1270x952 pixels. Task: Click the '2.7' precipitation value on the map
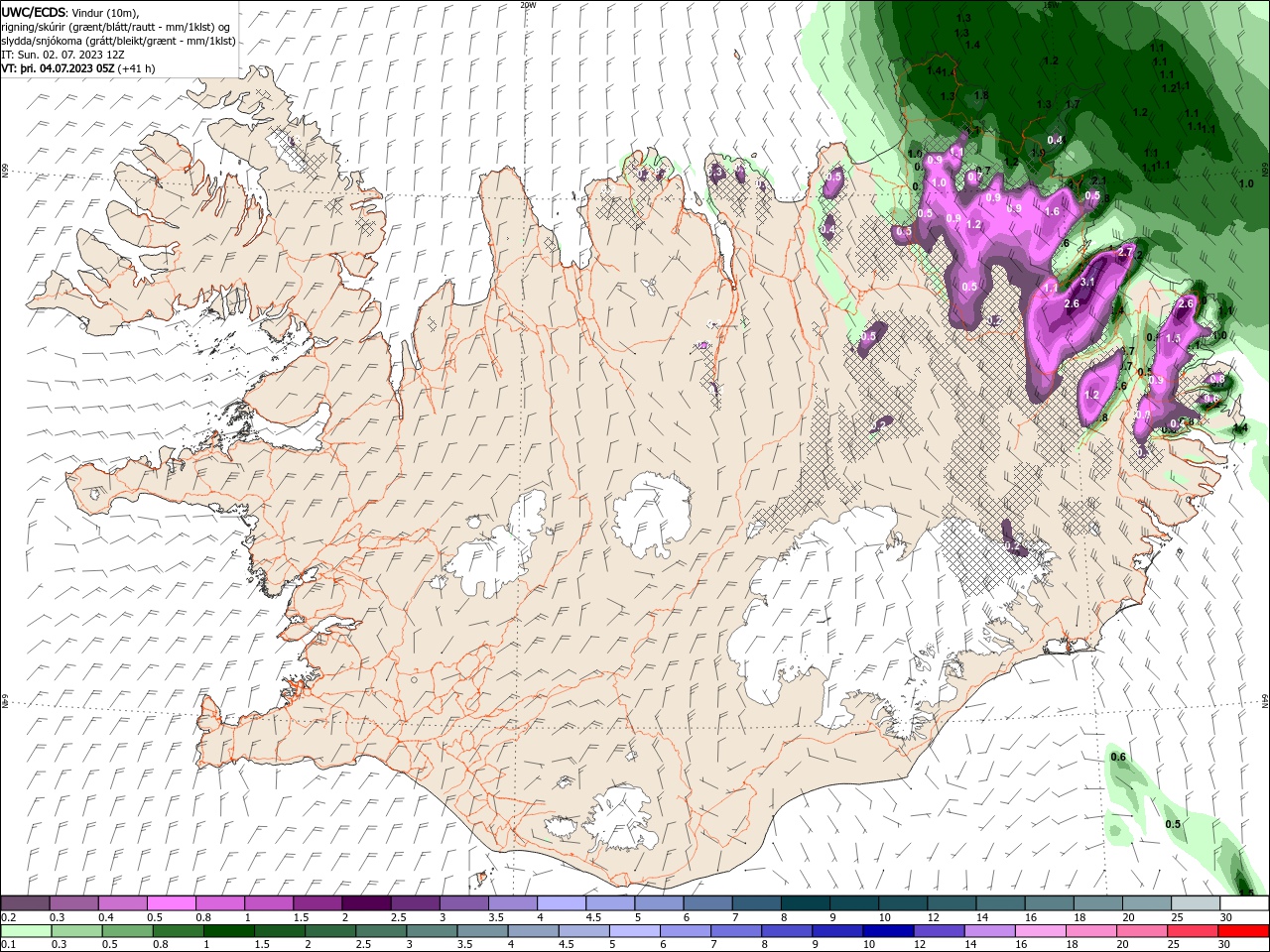click(1124, 253)
